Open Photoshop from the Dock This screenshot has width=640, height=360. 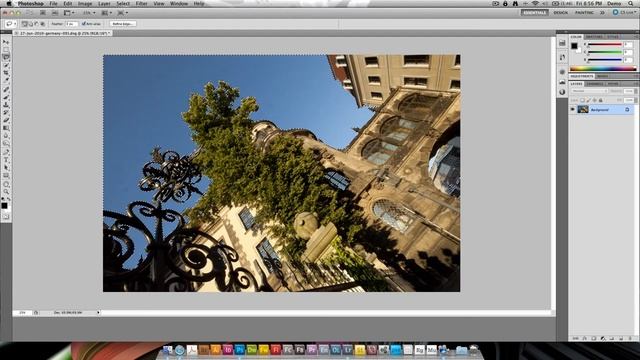point(240,350)
